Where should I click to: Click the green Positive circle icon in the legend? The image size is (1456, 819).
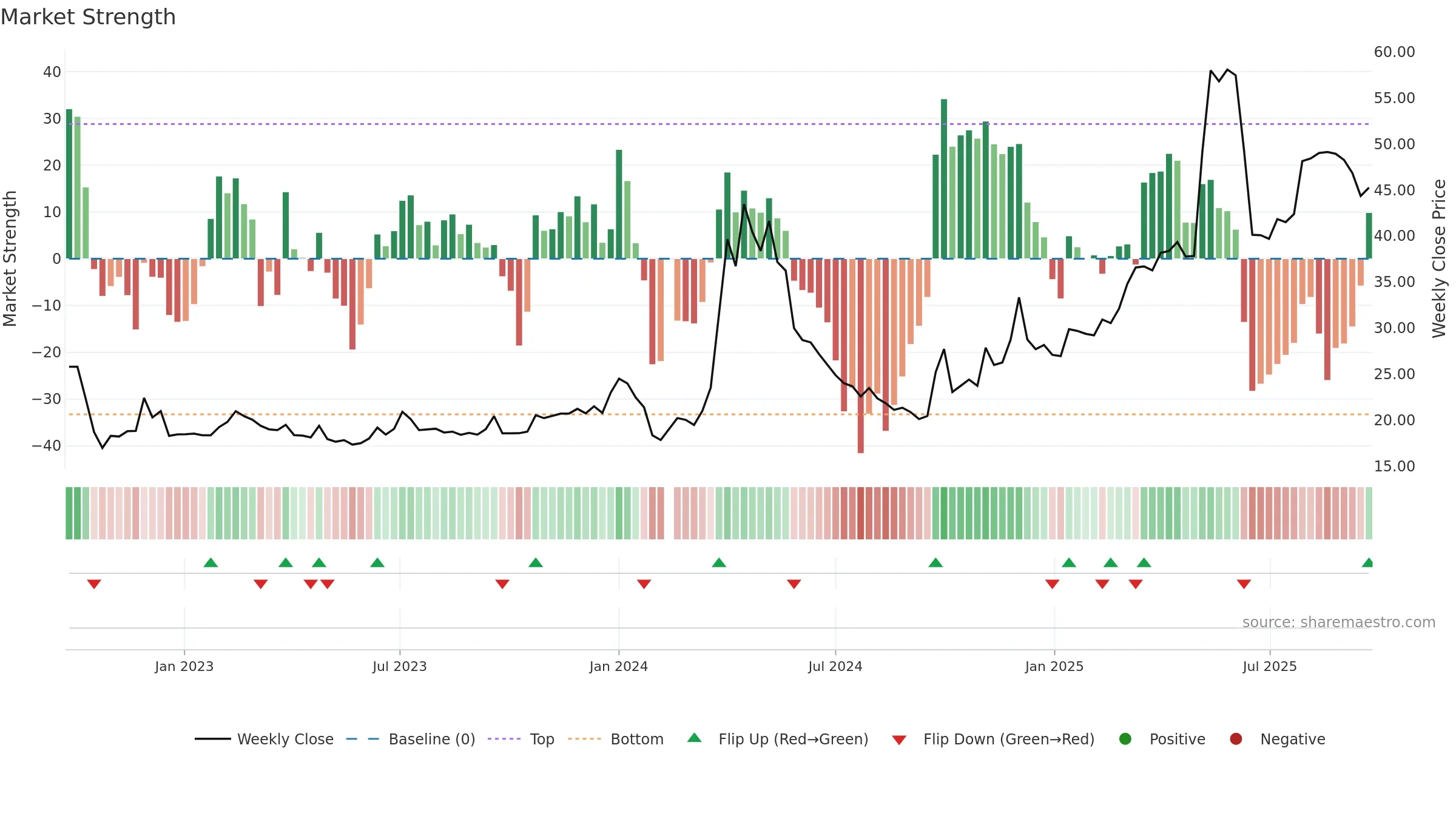pyautogui.click(x=1125, y=739)
